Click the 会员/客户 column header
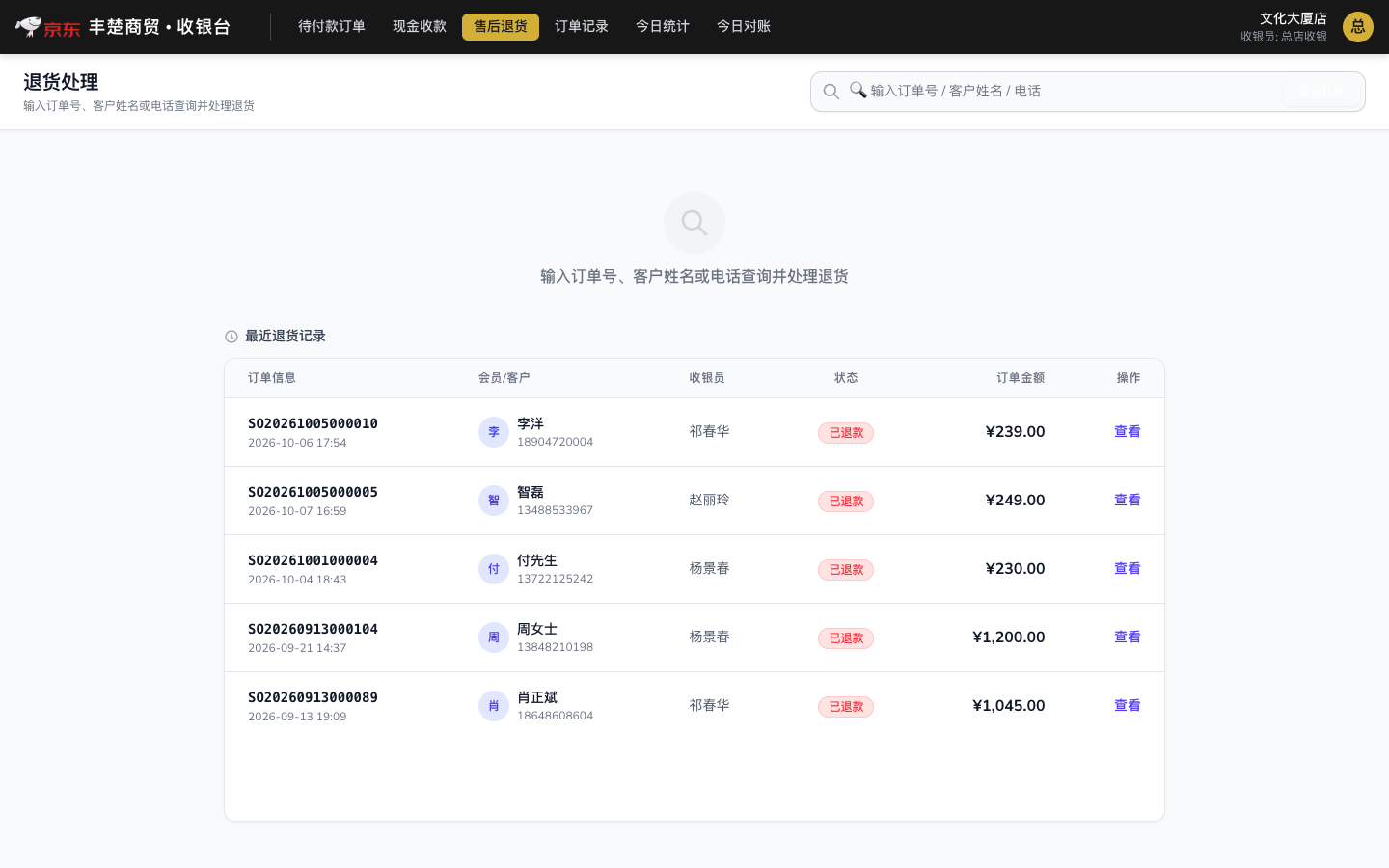 [504, 378]
